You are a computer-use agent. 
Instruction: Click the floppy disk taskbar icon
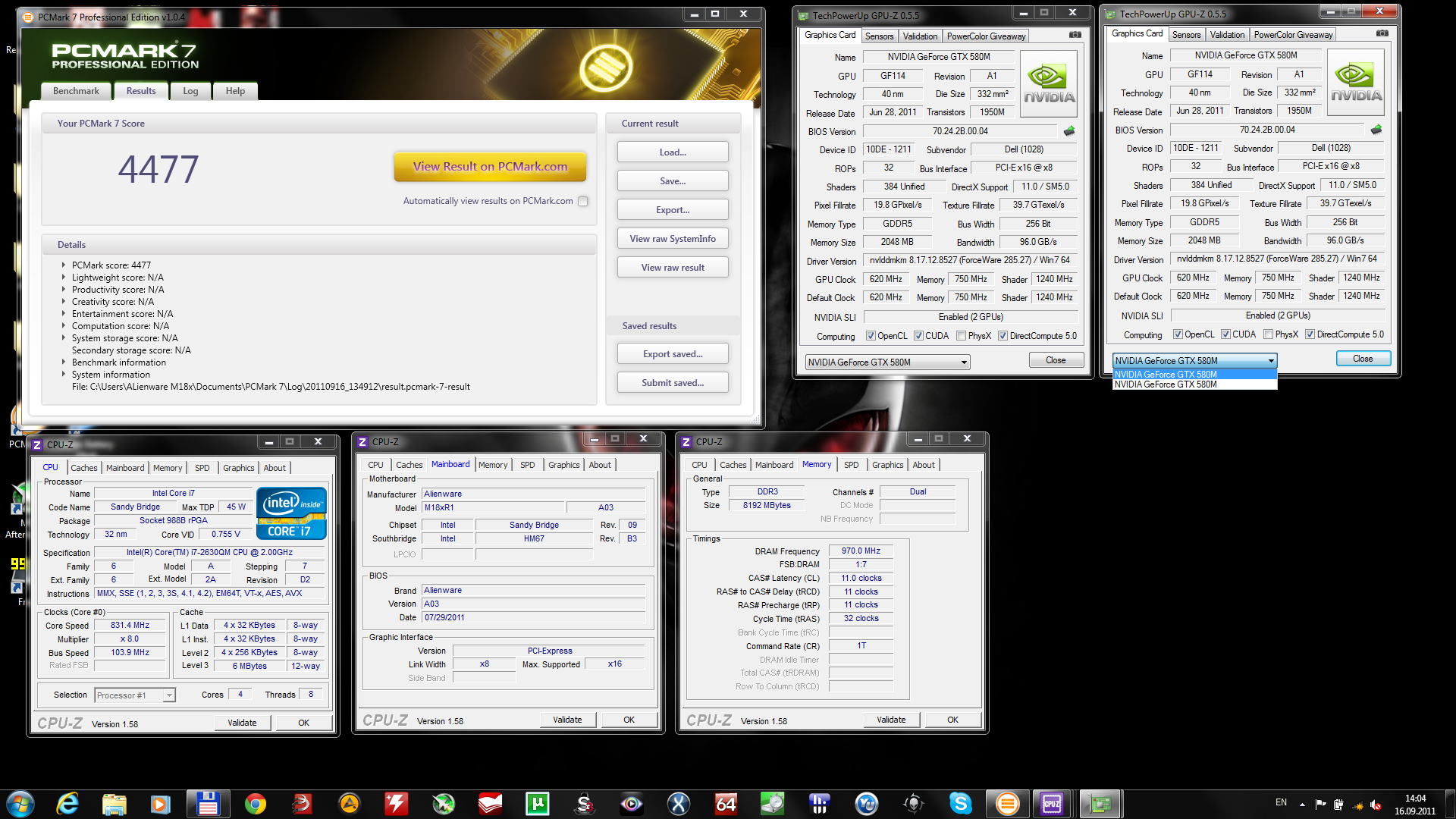(x=208, y=803)
